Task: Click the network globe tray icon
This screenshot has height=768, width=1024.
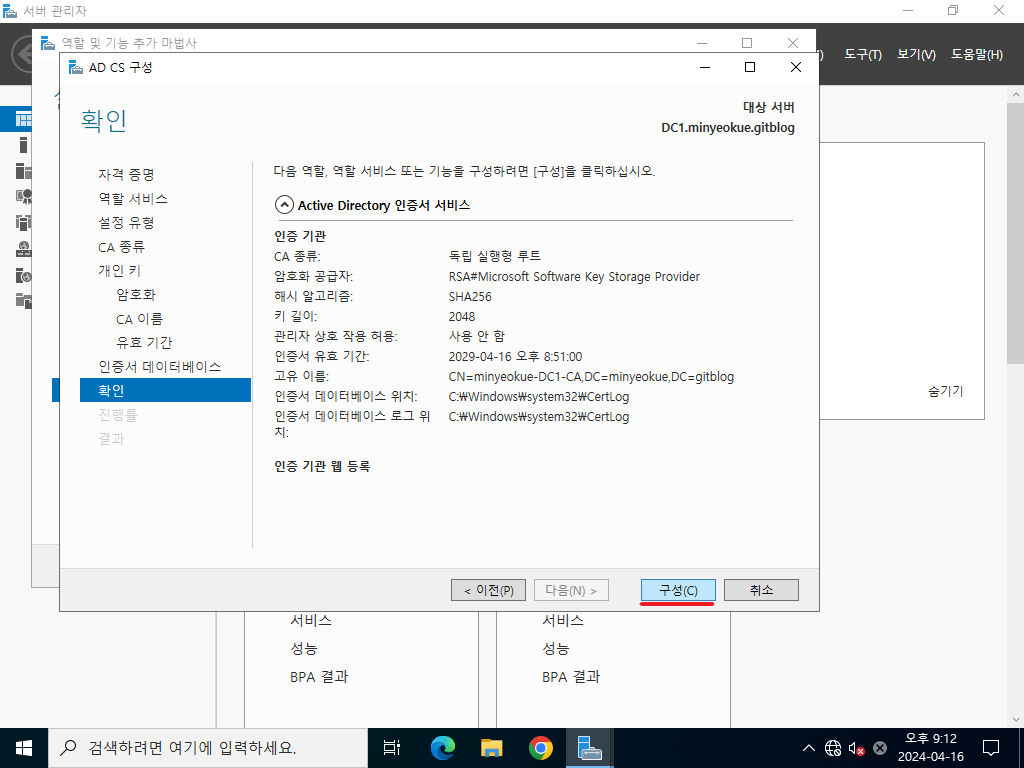Action: pyautogui.click(x=833, y=748)
